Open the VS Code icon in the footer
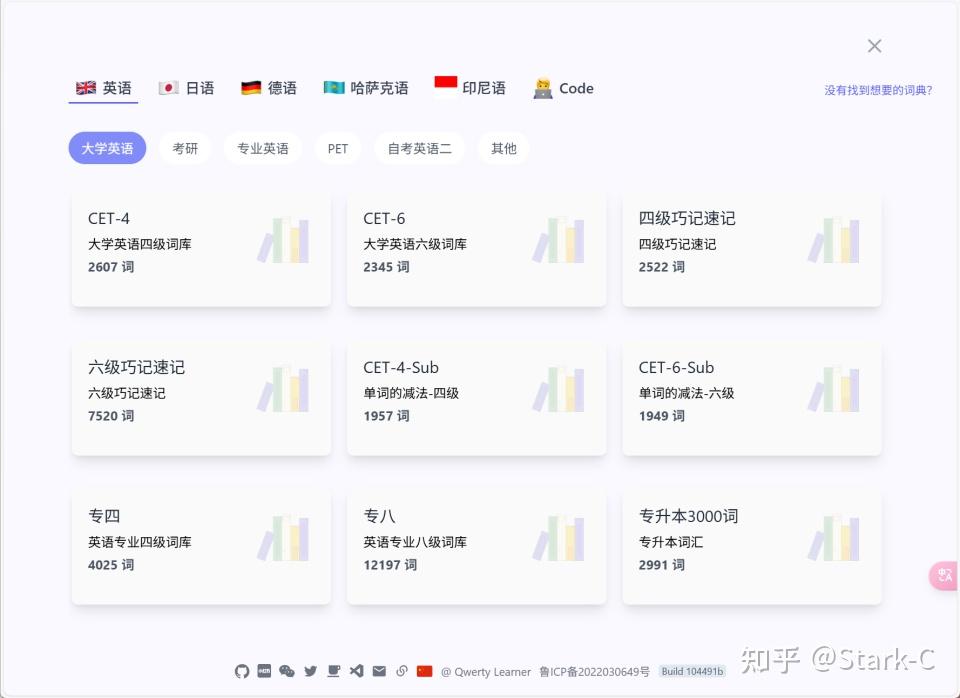Screen dimensions: 960x698 (356, 671)
